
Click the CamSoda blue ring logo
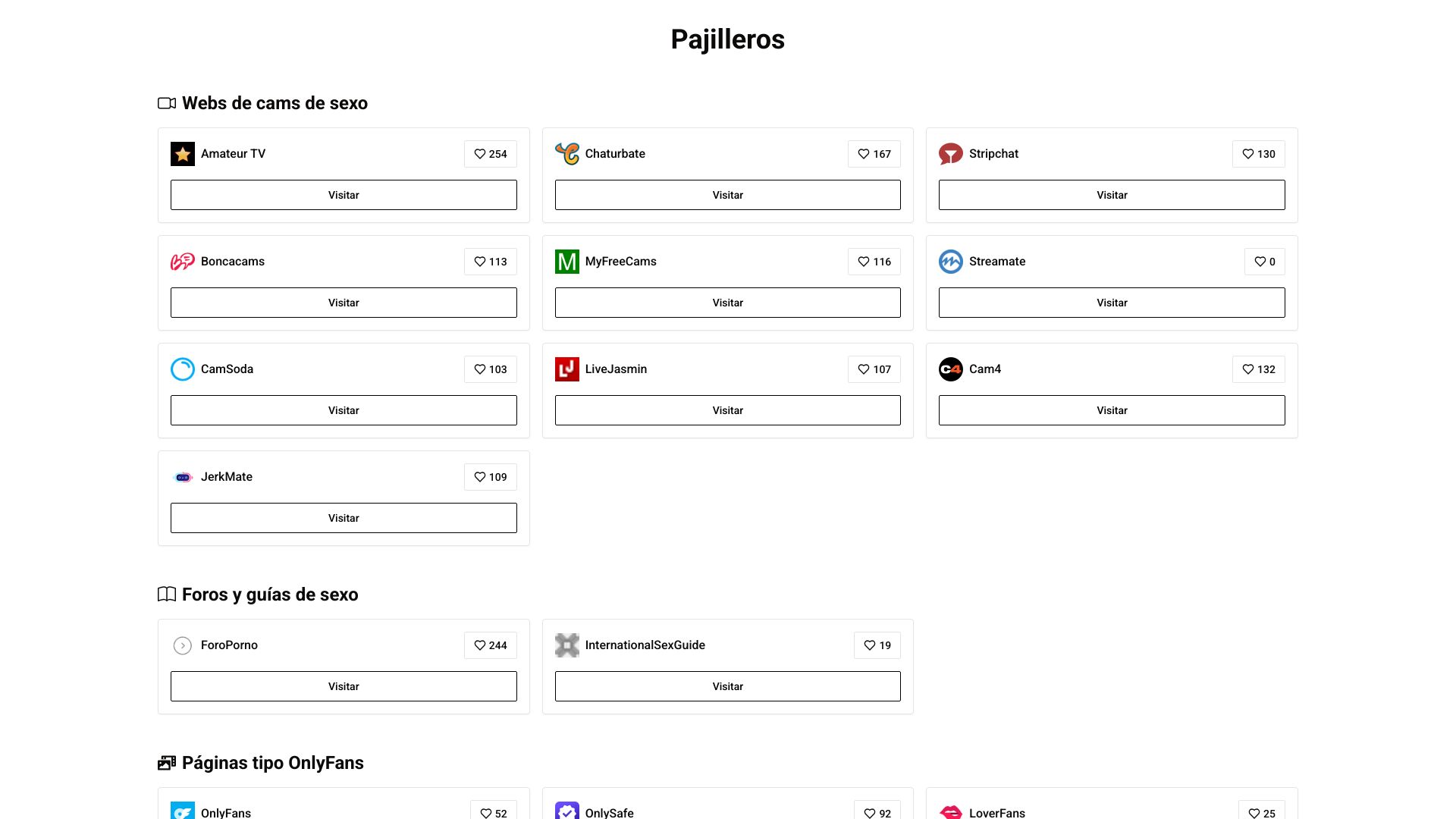click(x=183, y=369)
